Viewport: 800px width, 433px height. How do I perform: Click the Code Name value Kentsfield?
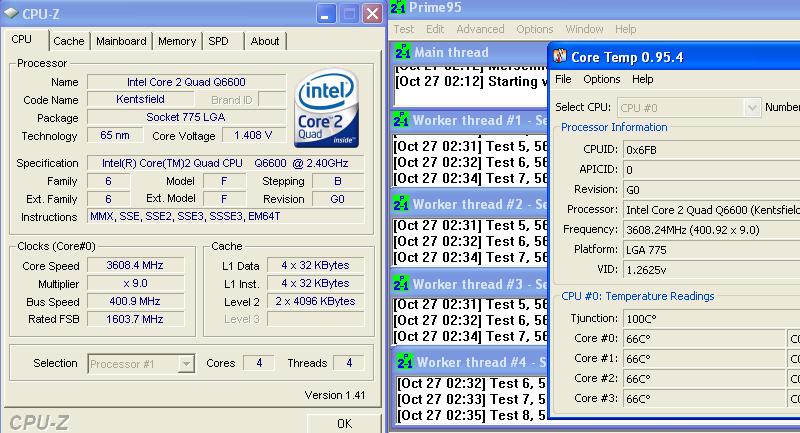pyautogui.click(x=140, y=99)
